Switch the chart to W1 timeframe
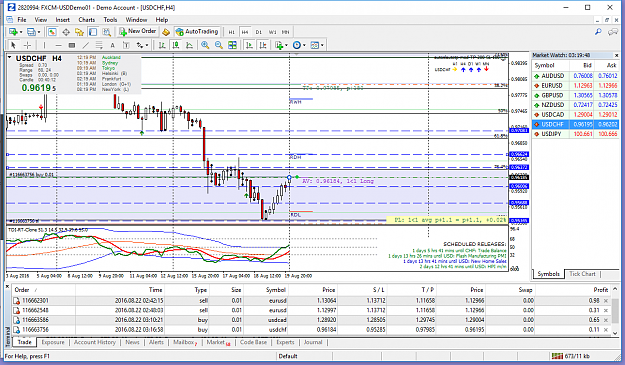Screen dimensions: 625x365 272,32
